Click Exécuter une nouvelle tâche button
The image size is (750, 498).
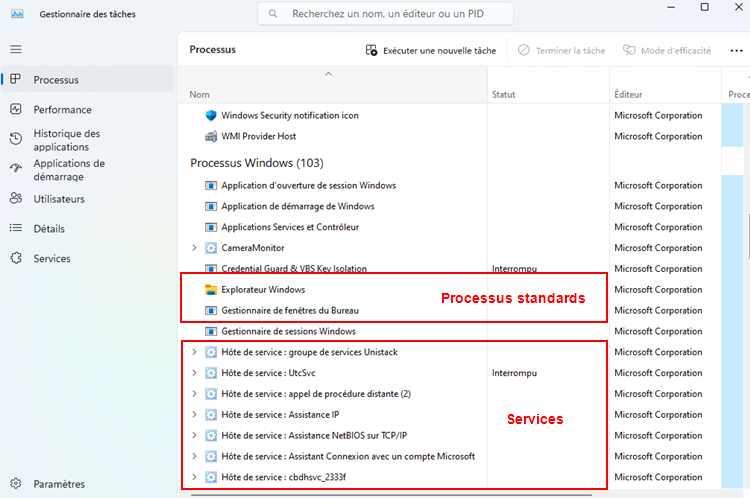coord(431,50)
